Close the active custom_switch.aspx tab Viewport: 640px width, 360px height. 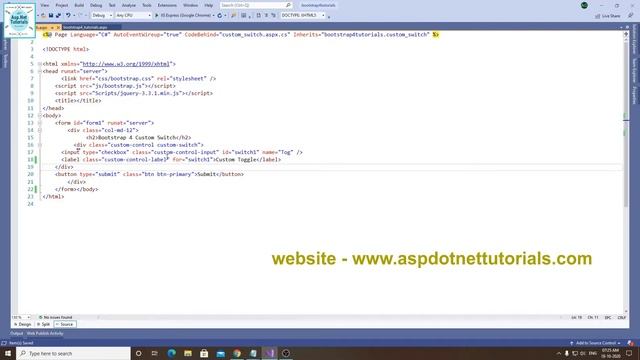(x=58, y=27)
